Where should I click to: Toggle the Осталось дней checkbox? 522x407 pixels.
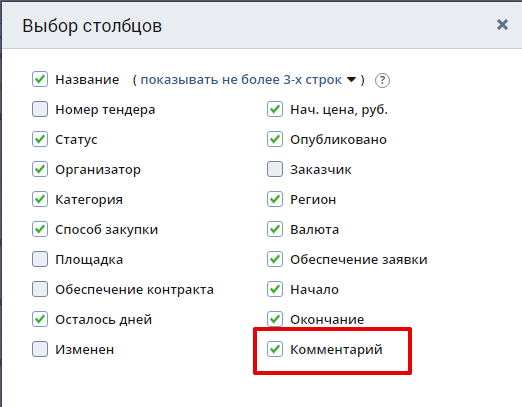[x=40, y=319]
